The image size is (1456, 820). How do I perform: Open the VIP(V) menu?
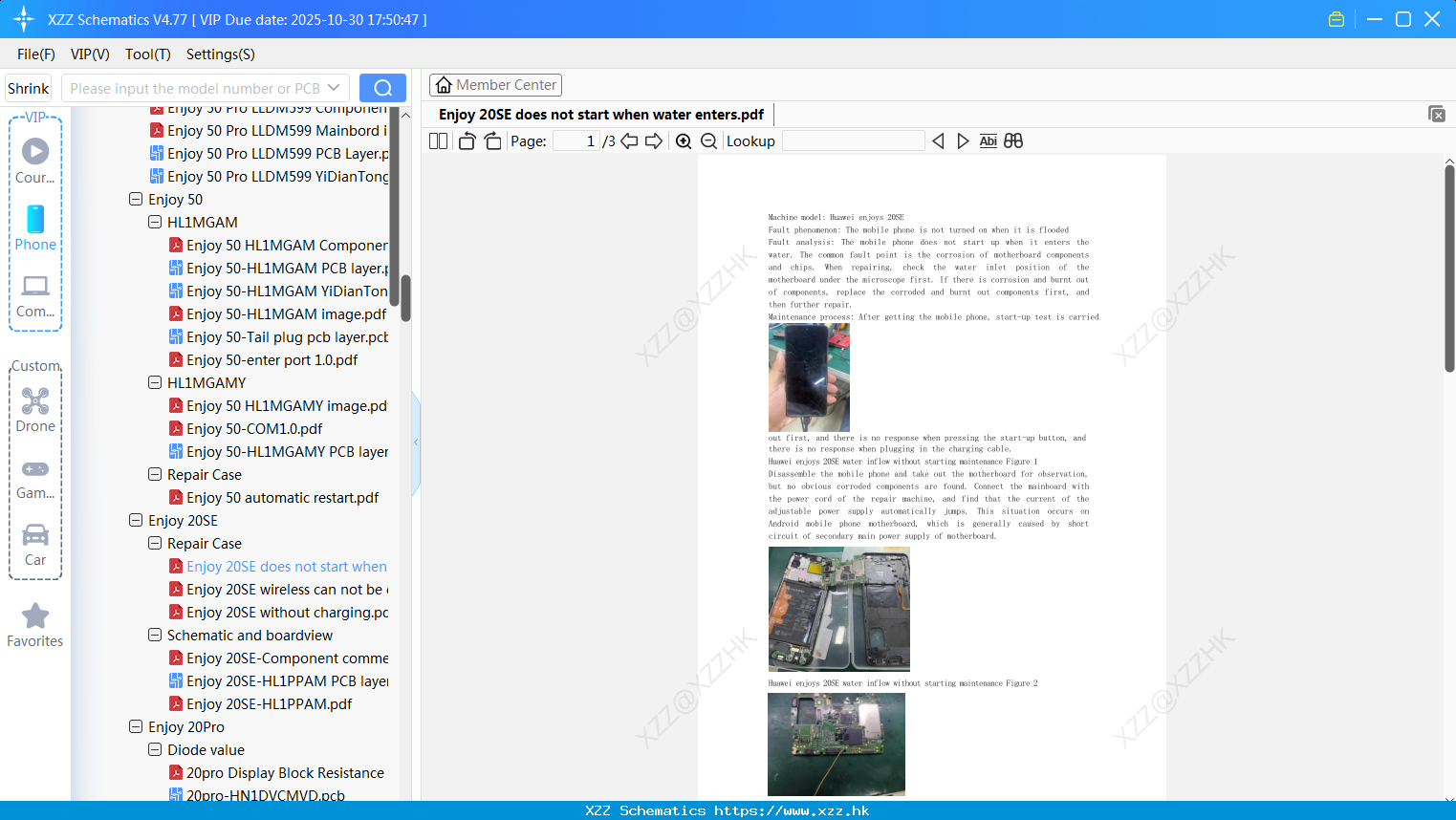[90, 54]
